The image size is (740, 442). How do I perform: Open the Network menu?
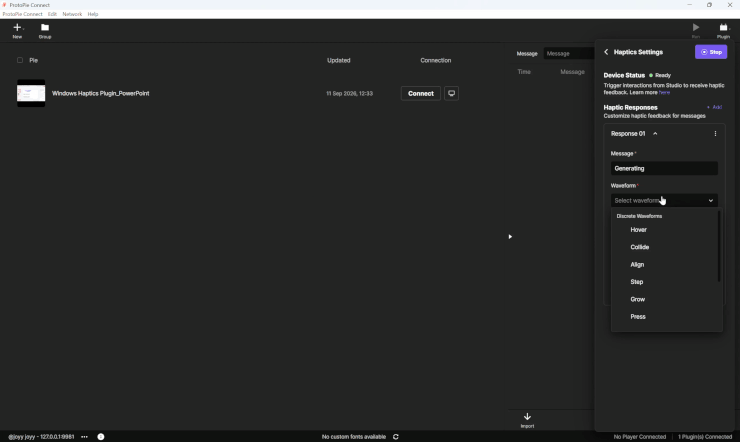(72, 14)
